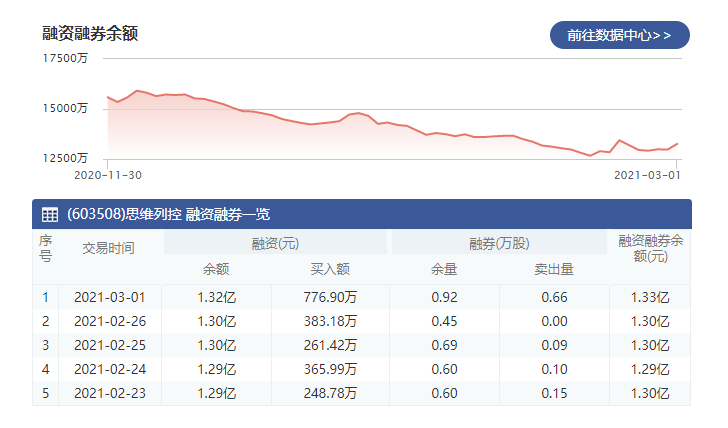Viewport: 728px width, 428px height.
Task: Click the 融券(万股) group header
Action: pyautogui.click(x=499, y=243)
